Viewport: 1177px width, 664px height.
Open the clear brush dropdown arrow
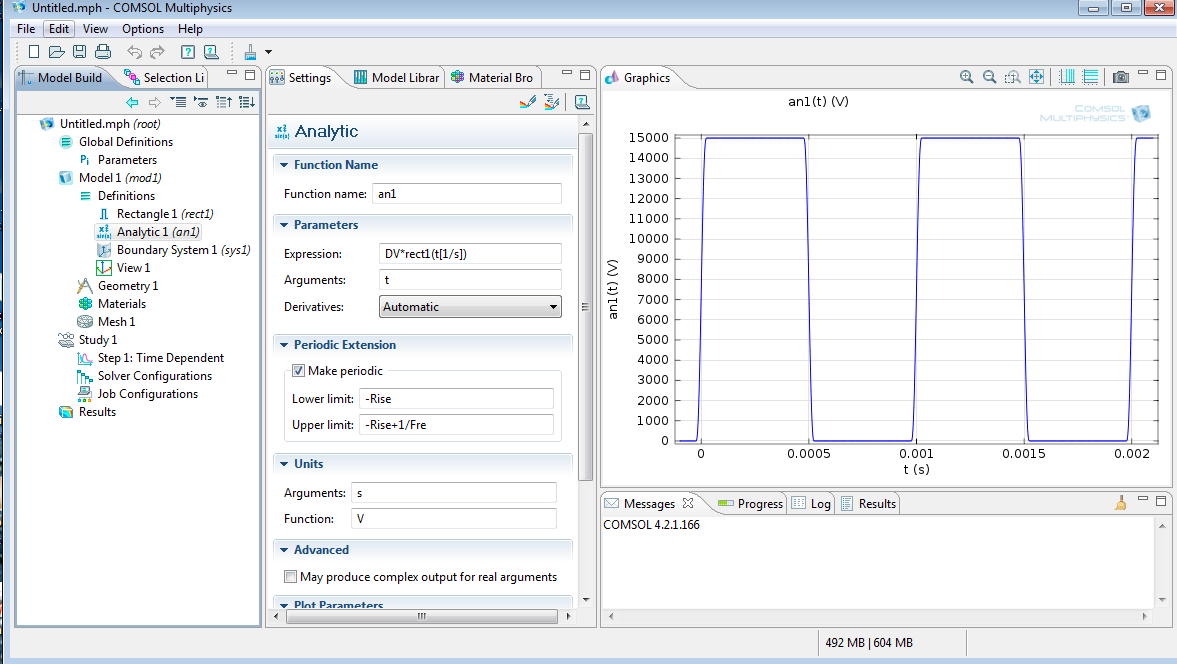coord(269,52)
